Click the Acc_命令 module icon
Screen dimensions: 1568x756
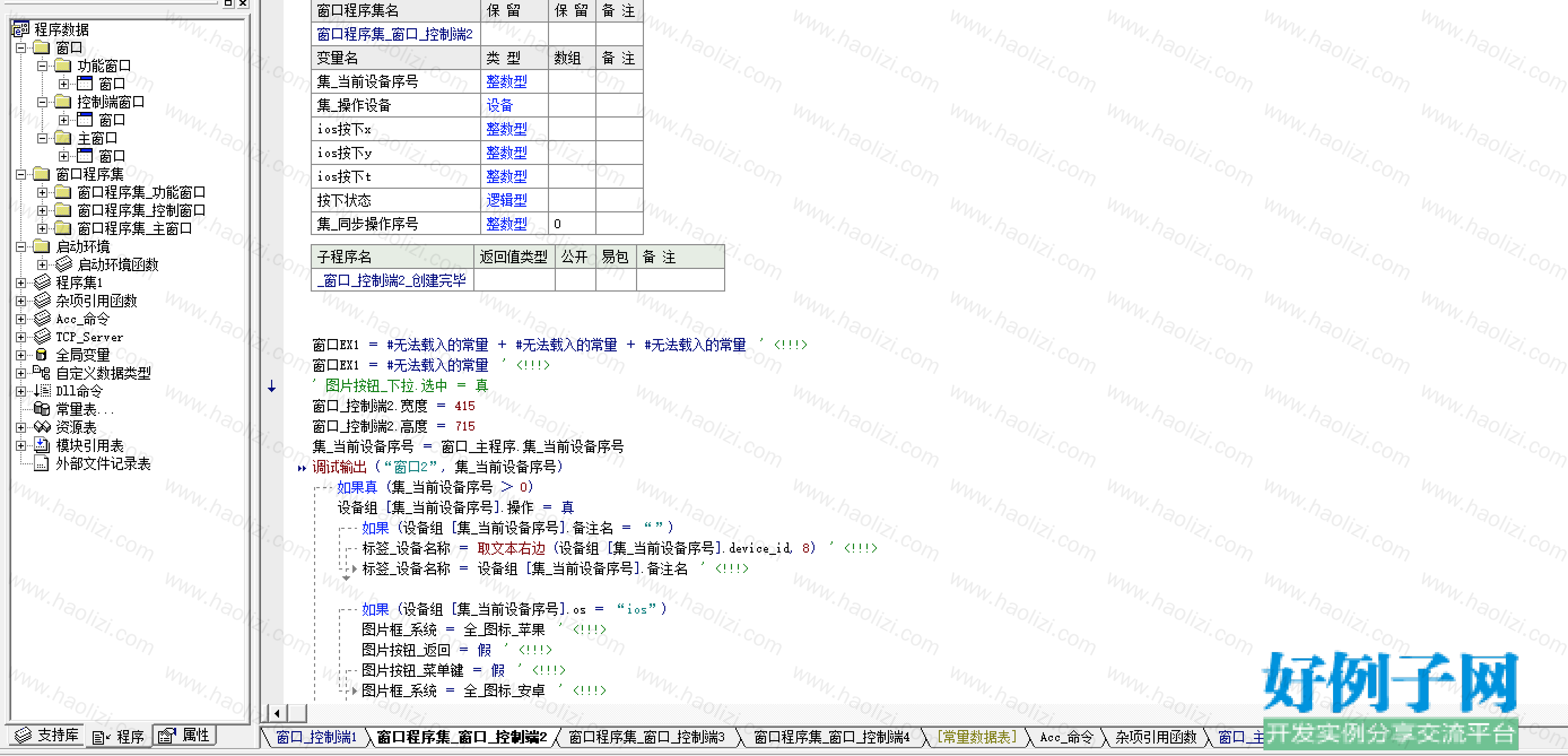(x=42, y=318)
